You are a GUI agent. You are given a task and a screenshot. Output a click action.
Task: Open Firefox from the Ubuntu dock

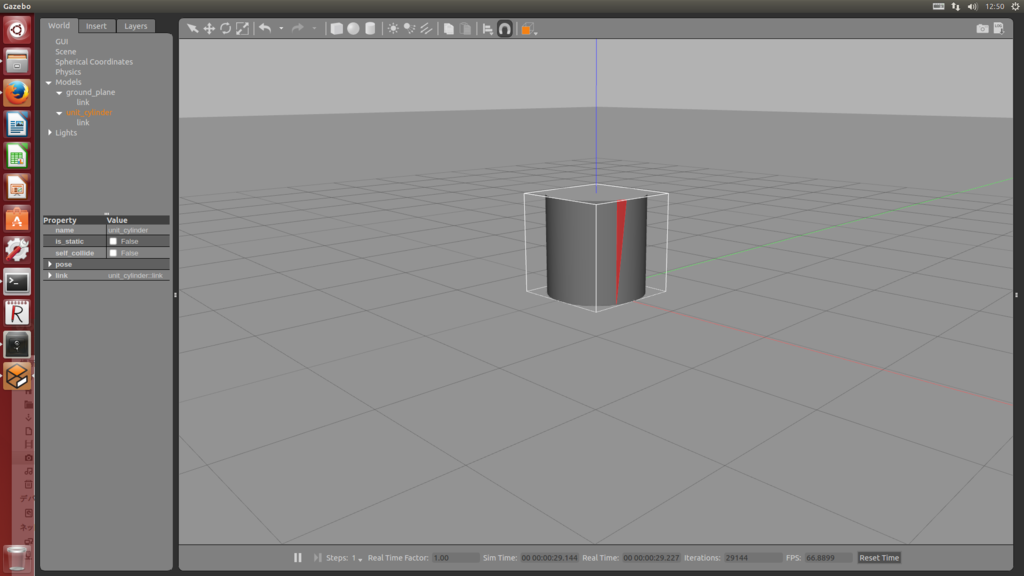pyautogui.click(x=17, y=93)
